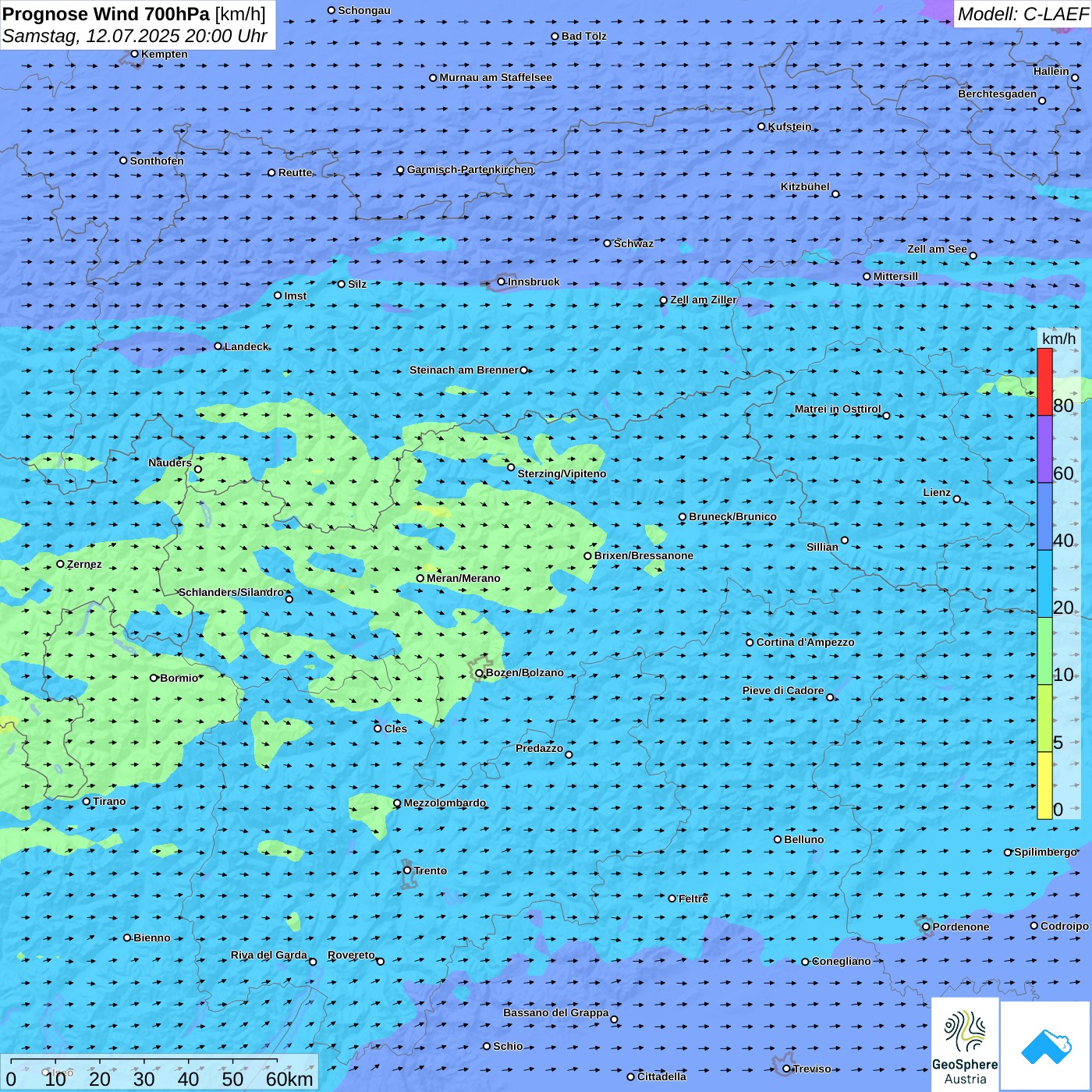Click the Bozen/Bolzano city marker
Viewport: 1092px width, 1092px height.
480,673
